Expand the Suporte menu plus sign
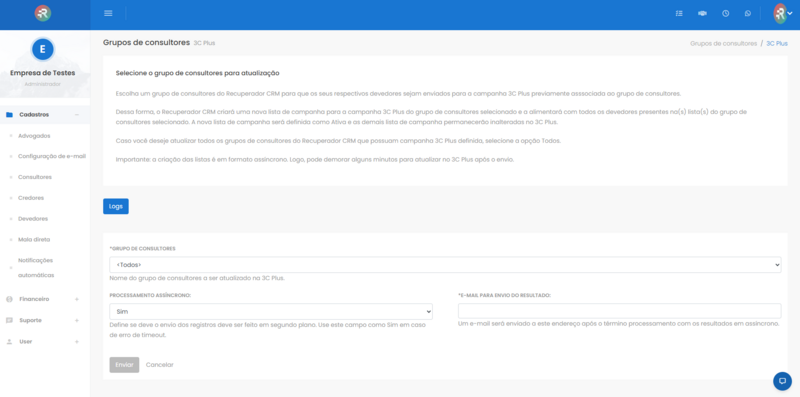Viewport: 800px width, 397px height. (77, 320)
